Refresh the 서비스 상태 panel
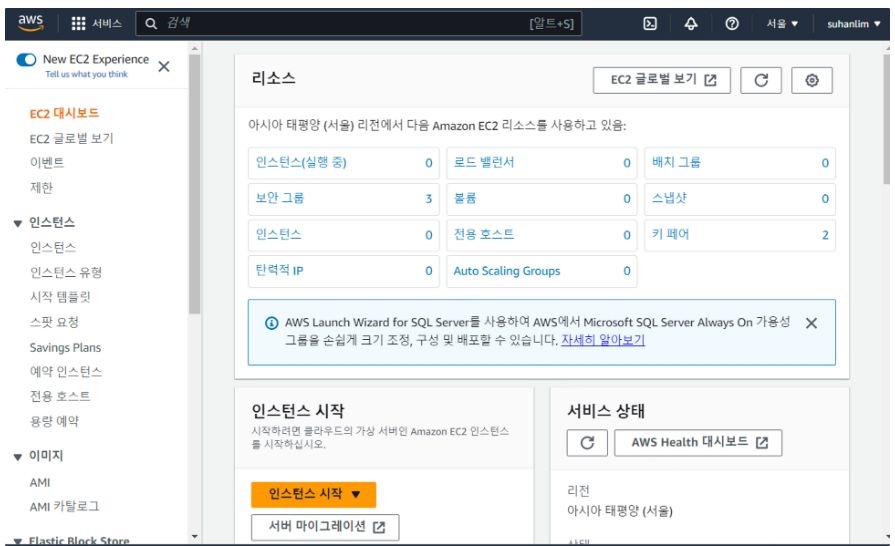Viewport: 895px width, 546px height. [x=587, y=443]
